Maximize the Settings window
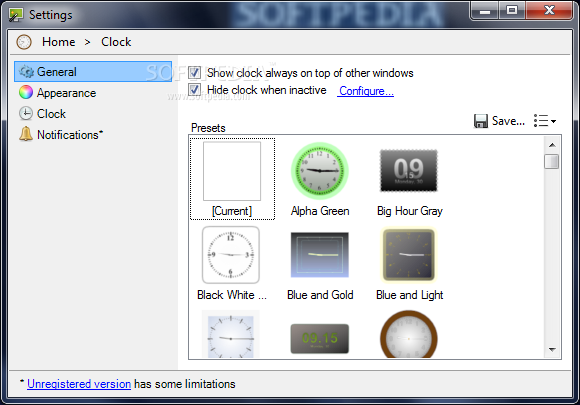This screenshot has width=580, height=405. (x=512, y=10)
